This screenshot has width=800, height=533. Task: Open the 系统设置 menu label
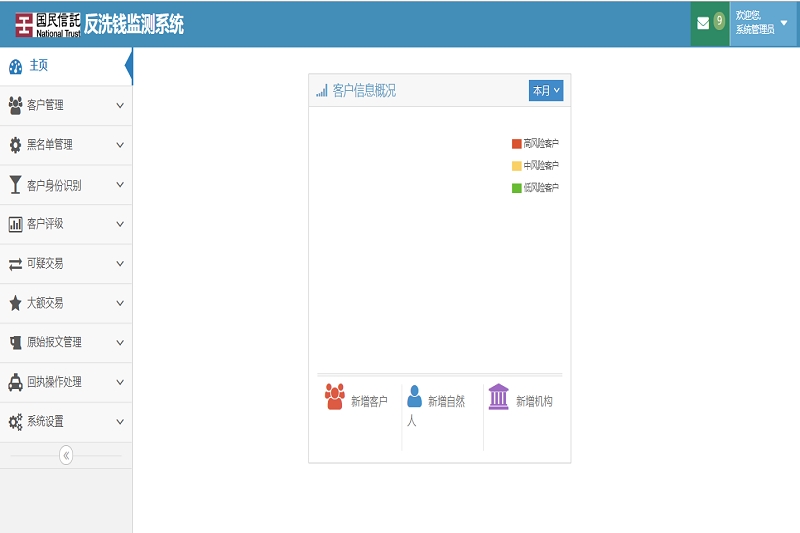coord(45,422)
